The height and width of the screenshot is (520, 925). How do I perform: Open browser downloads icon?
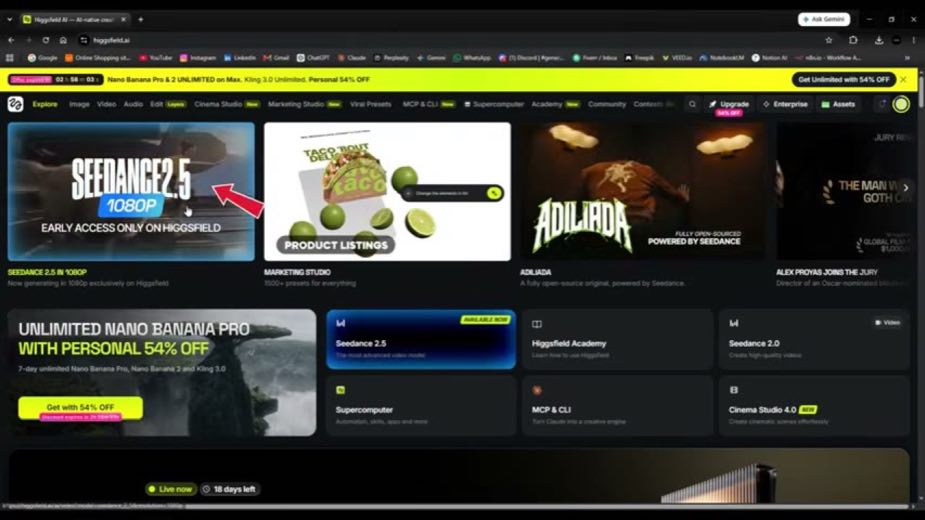879,40
